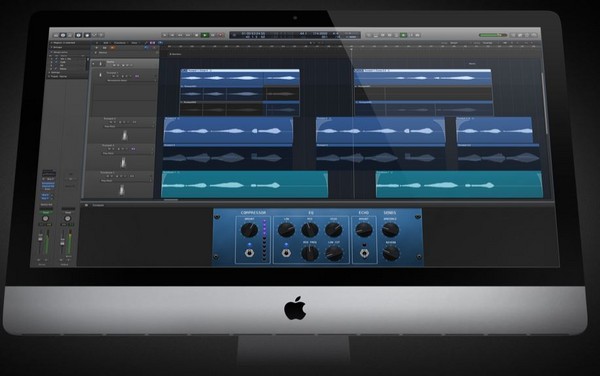Expand the Region disclosure triangle in inspector
The height and width of the screenshot is (376, 600).
coord(51,42)
